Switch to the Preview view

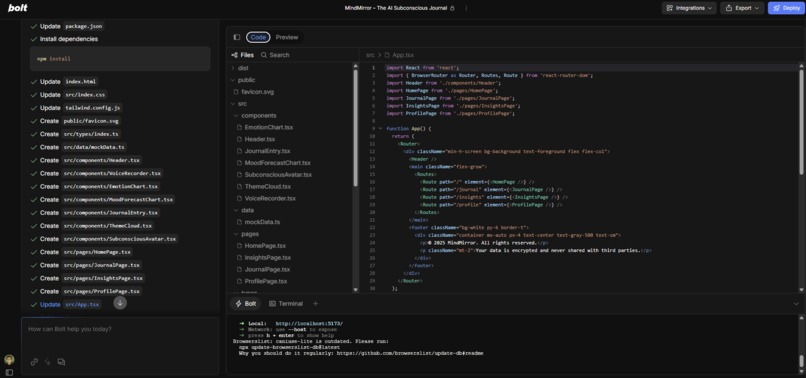tap(287, 37)
